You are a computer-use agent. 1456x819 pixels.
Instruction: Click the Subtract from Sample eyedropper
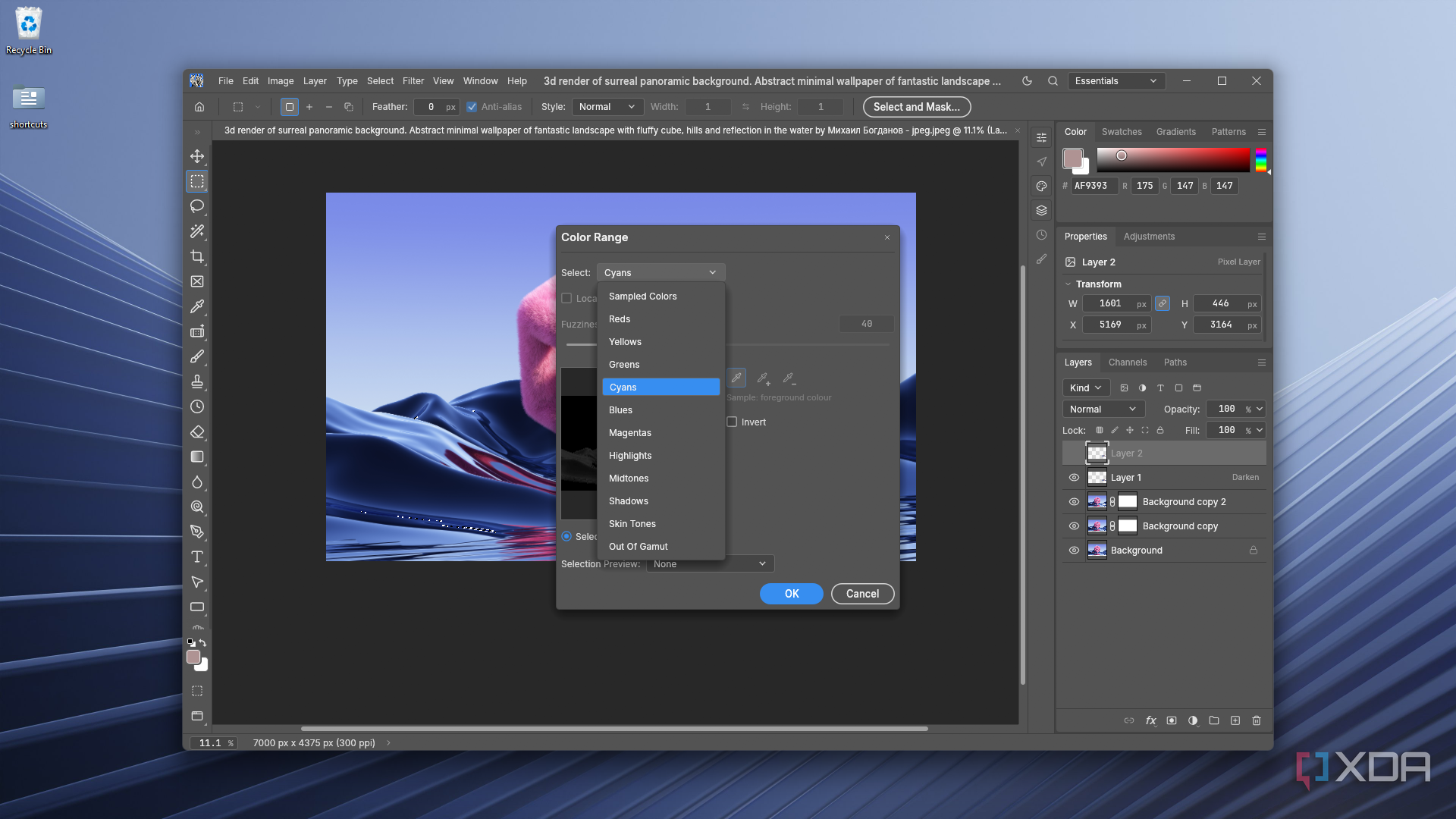789,378
